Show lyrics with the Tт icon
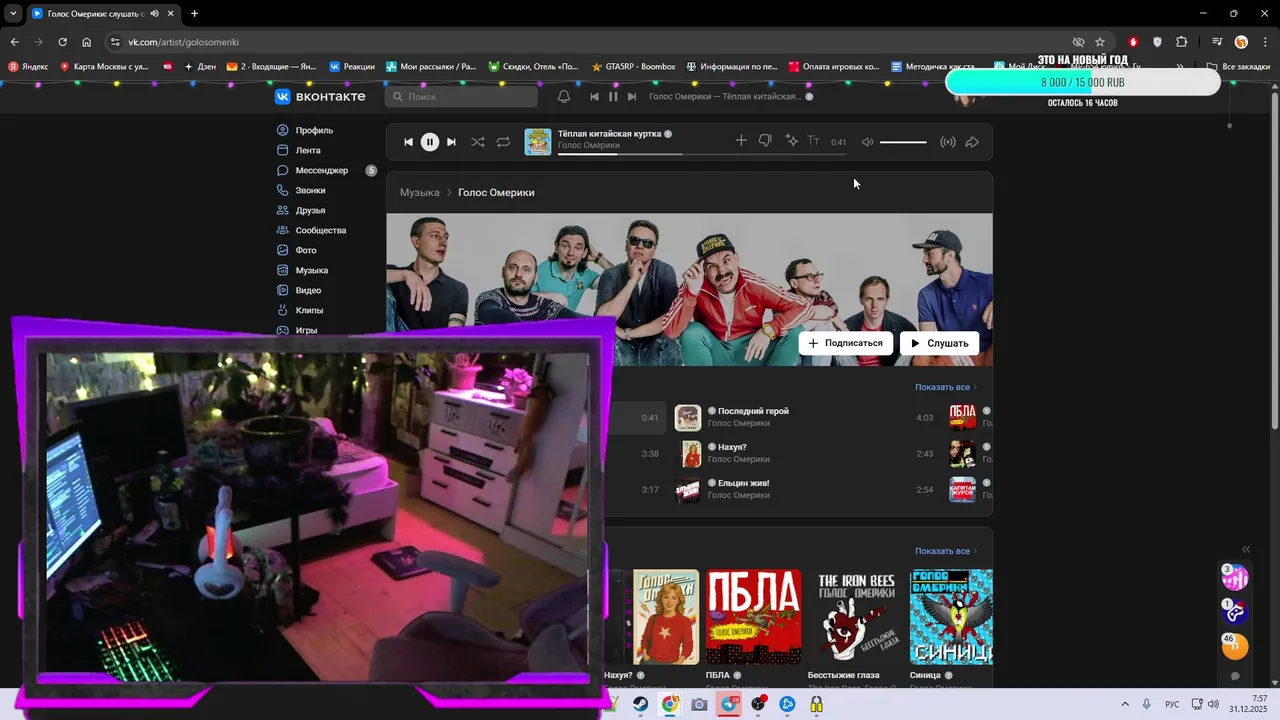The width and height of the screenshot is (1280, 720). click(x=814, y=141)
